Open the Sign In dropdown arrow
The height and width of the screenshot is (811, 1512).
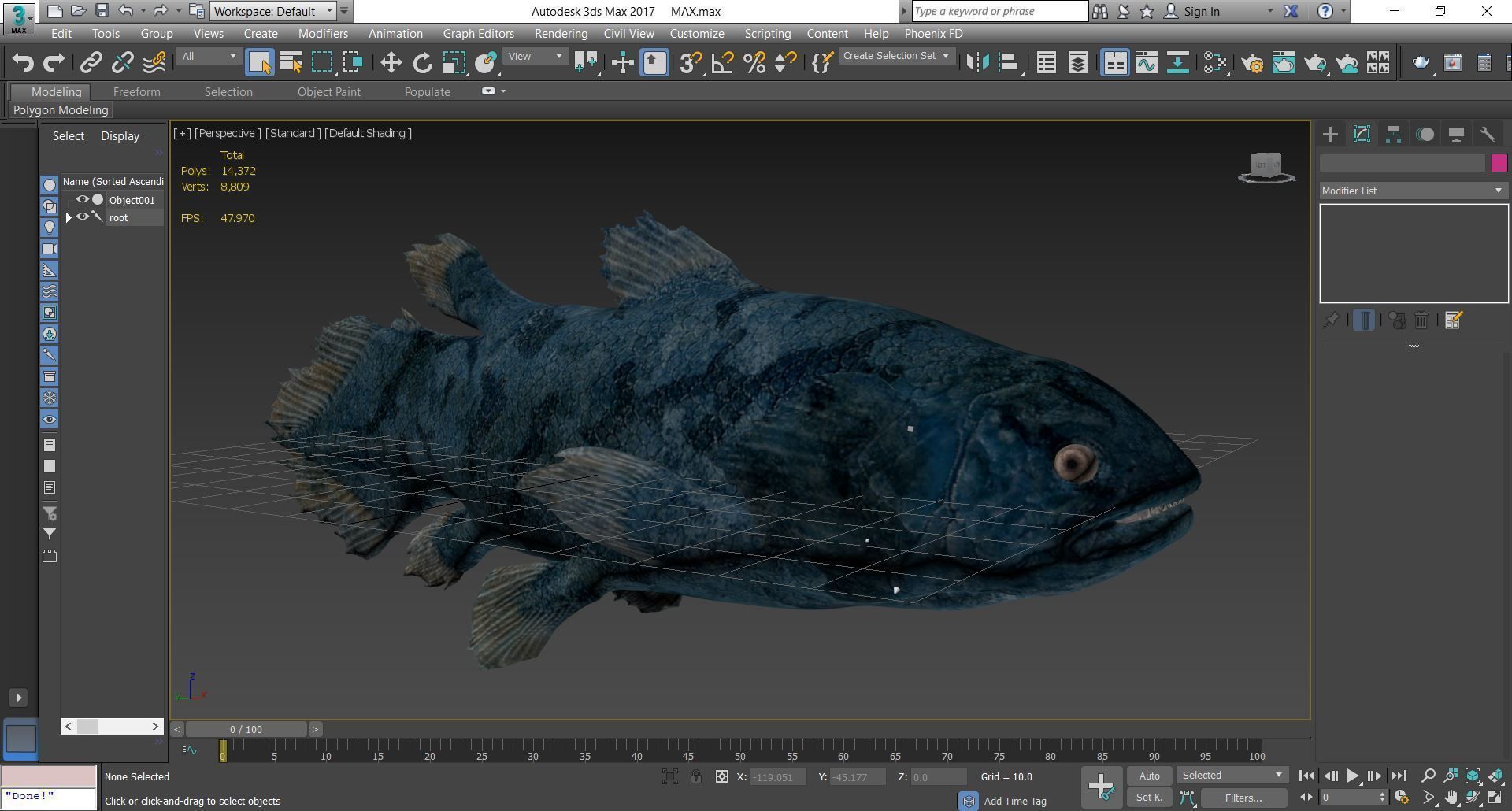pyautogui.click(x=1269, y=11)
